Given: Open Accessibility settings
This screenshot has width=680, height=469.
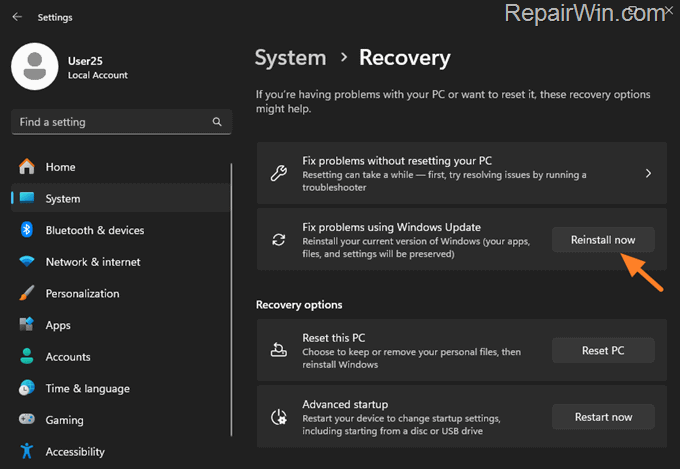Looking at the screenshot, I should coord(121,452).
